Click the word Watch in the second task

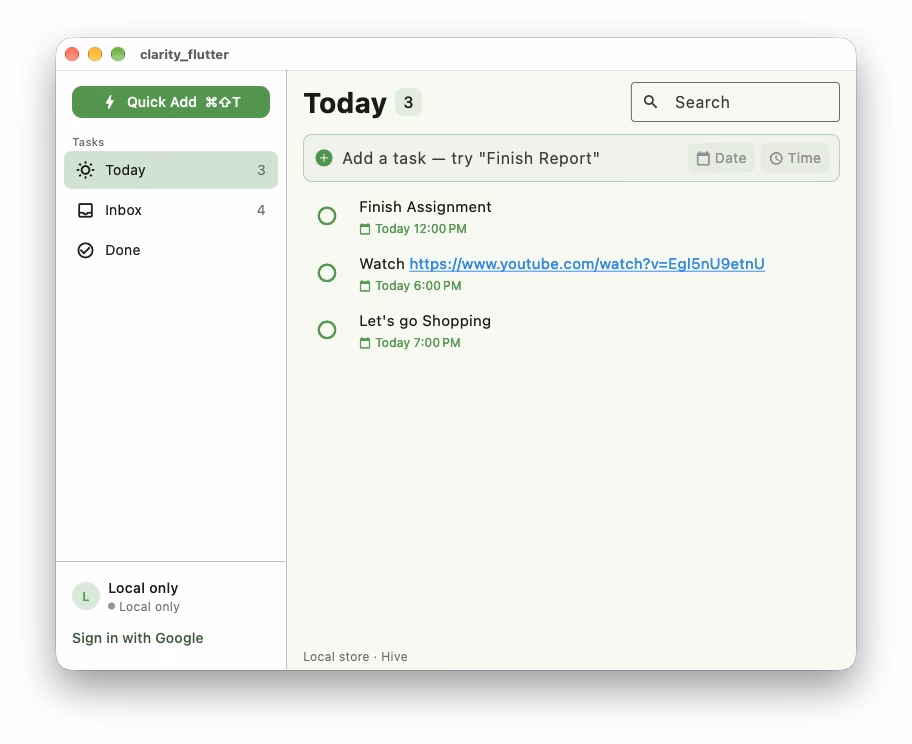click(x=382, y=264)
